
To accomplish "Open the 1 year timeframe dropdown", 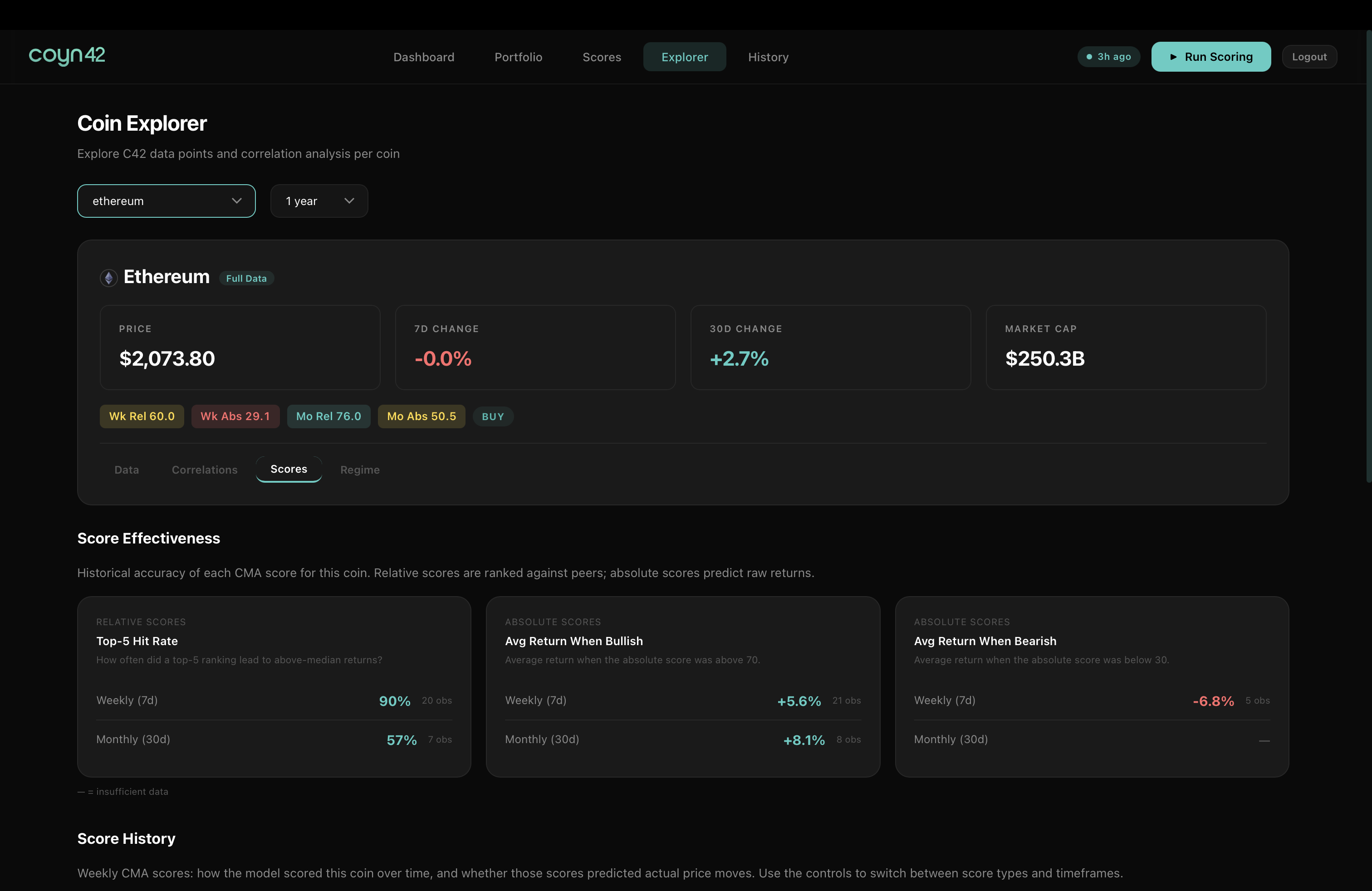I will click(319, 201).
